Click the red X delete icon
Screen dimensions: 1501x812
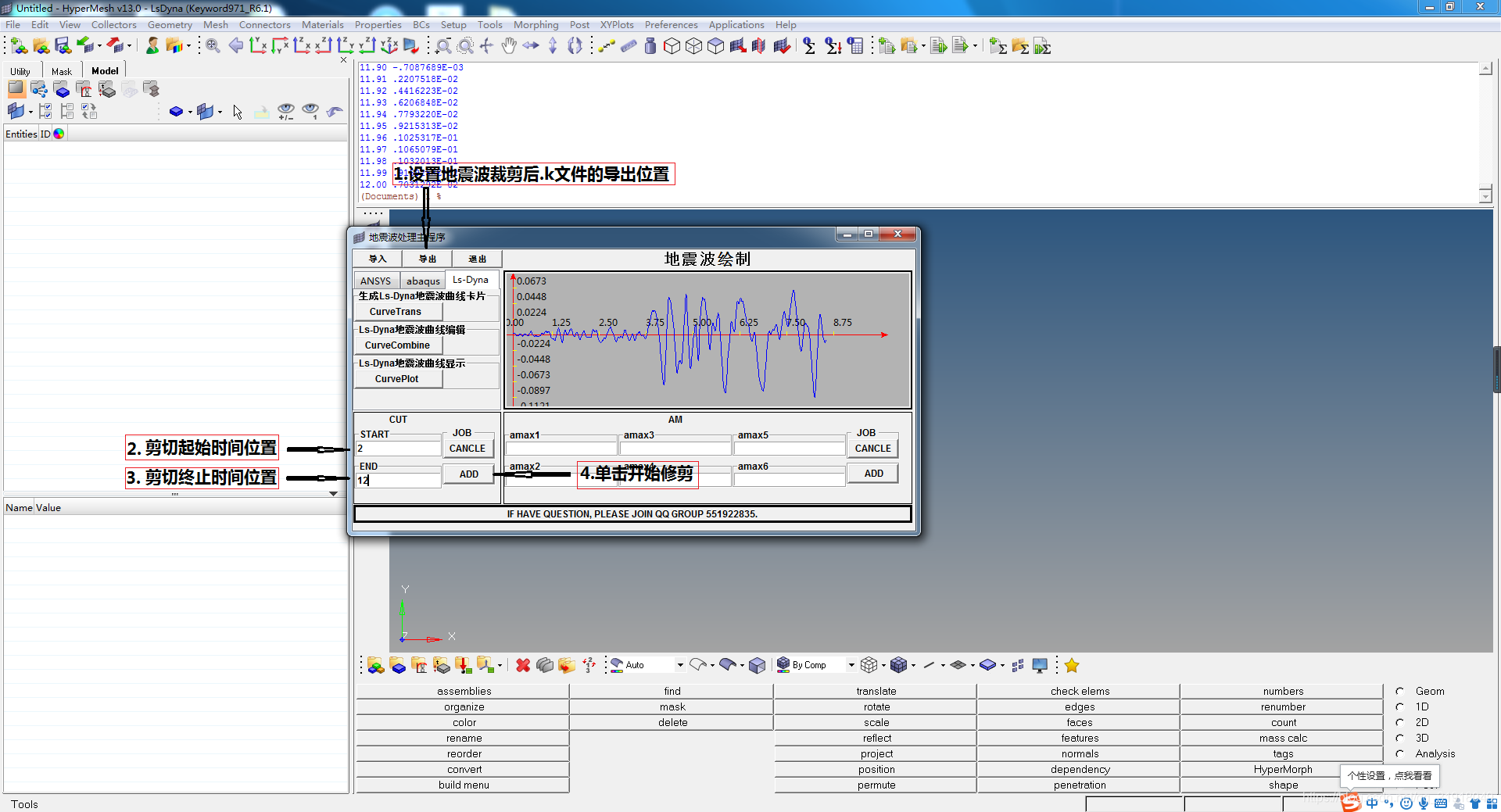(x=523, y=665)
